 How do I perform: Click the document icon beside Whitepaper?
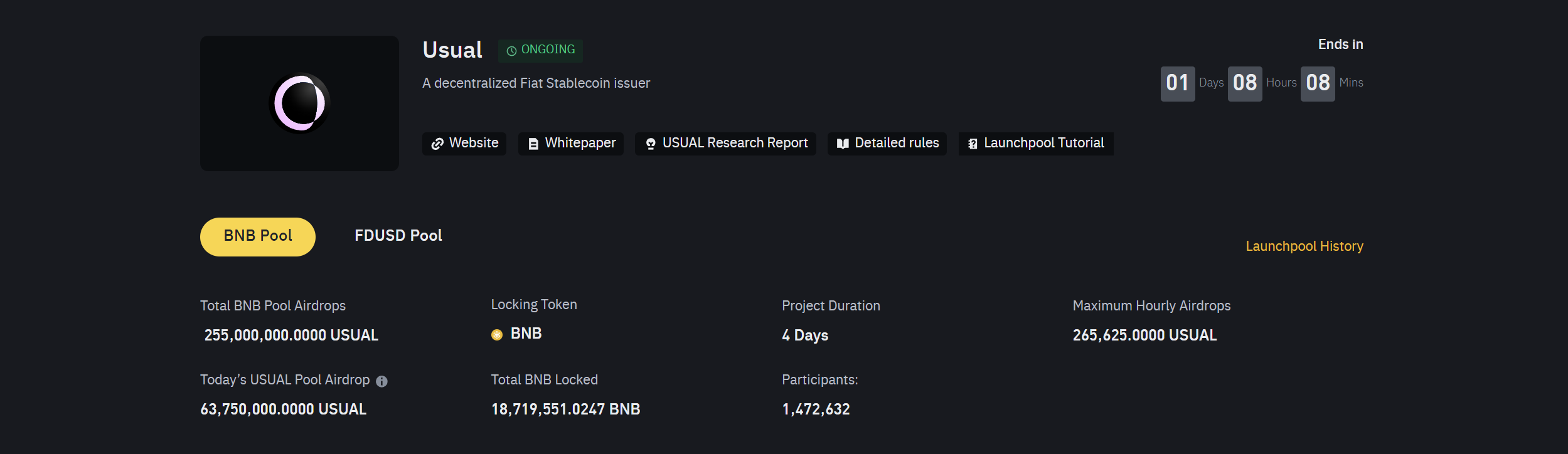pos(533,144)
